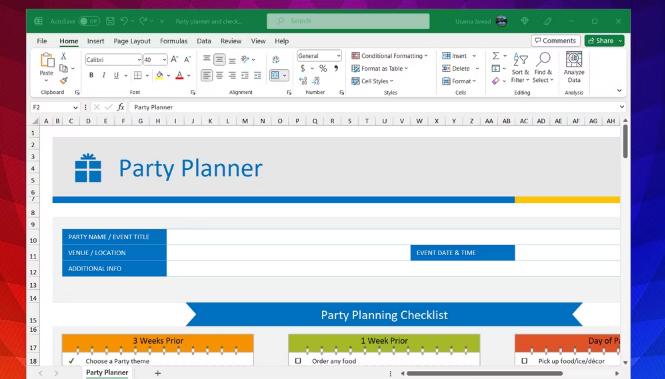Toggle Middle Align
The image size is (665, 379).
pyautogui.click(x=219, y=59)
